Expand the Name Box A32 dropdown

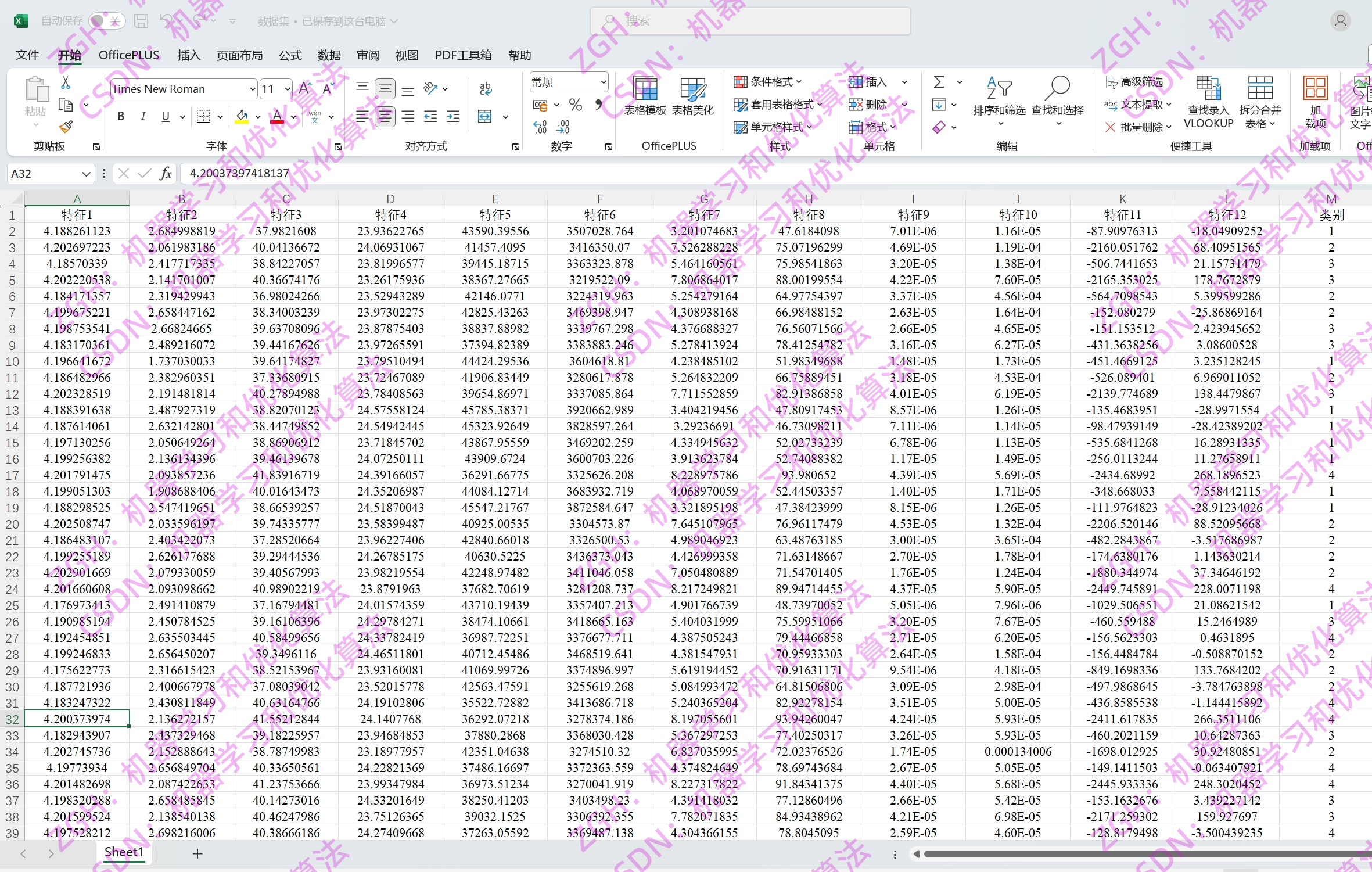pyautogui.click(x=85, y=174)
